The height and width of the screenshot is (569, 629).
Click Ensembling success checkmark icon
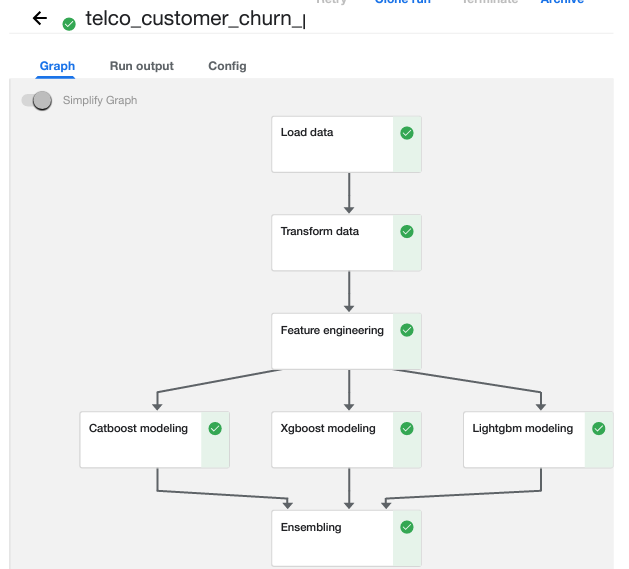407,527
